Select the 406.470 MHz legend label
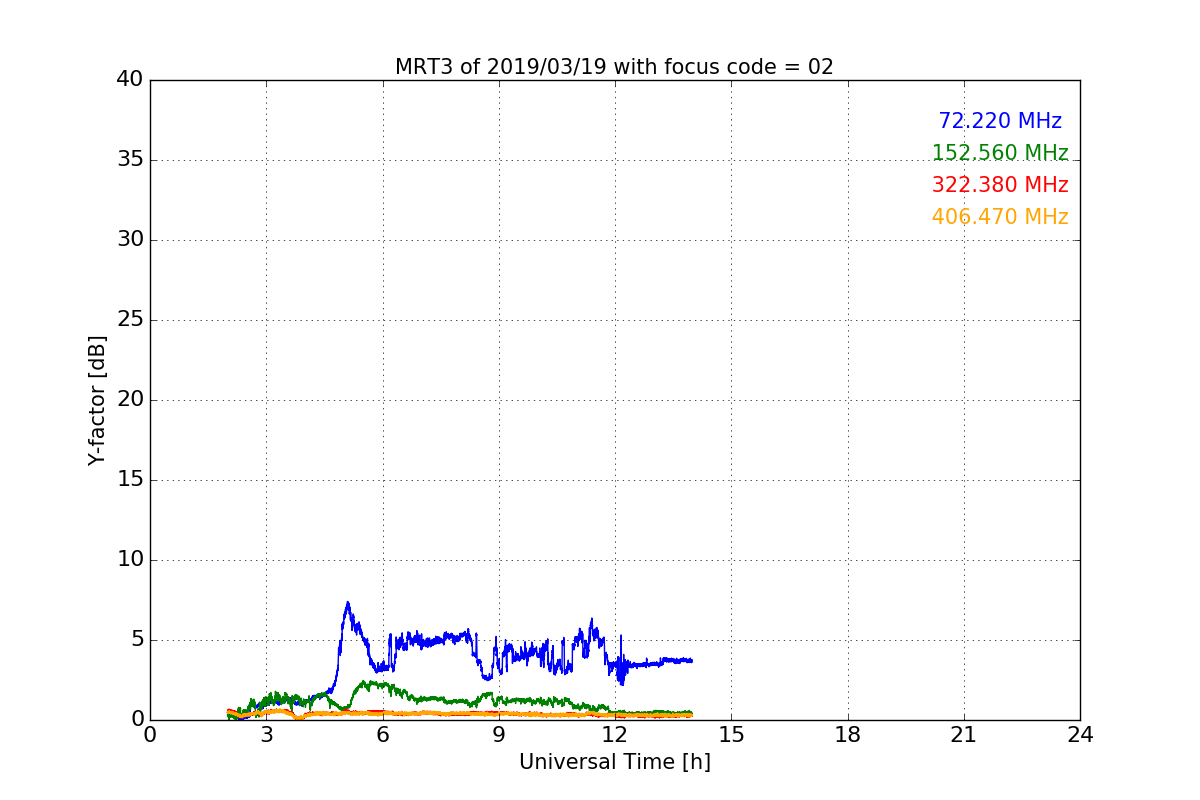 (x=1000, y=217)
